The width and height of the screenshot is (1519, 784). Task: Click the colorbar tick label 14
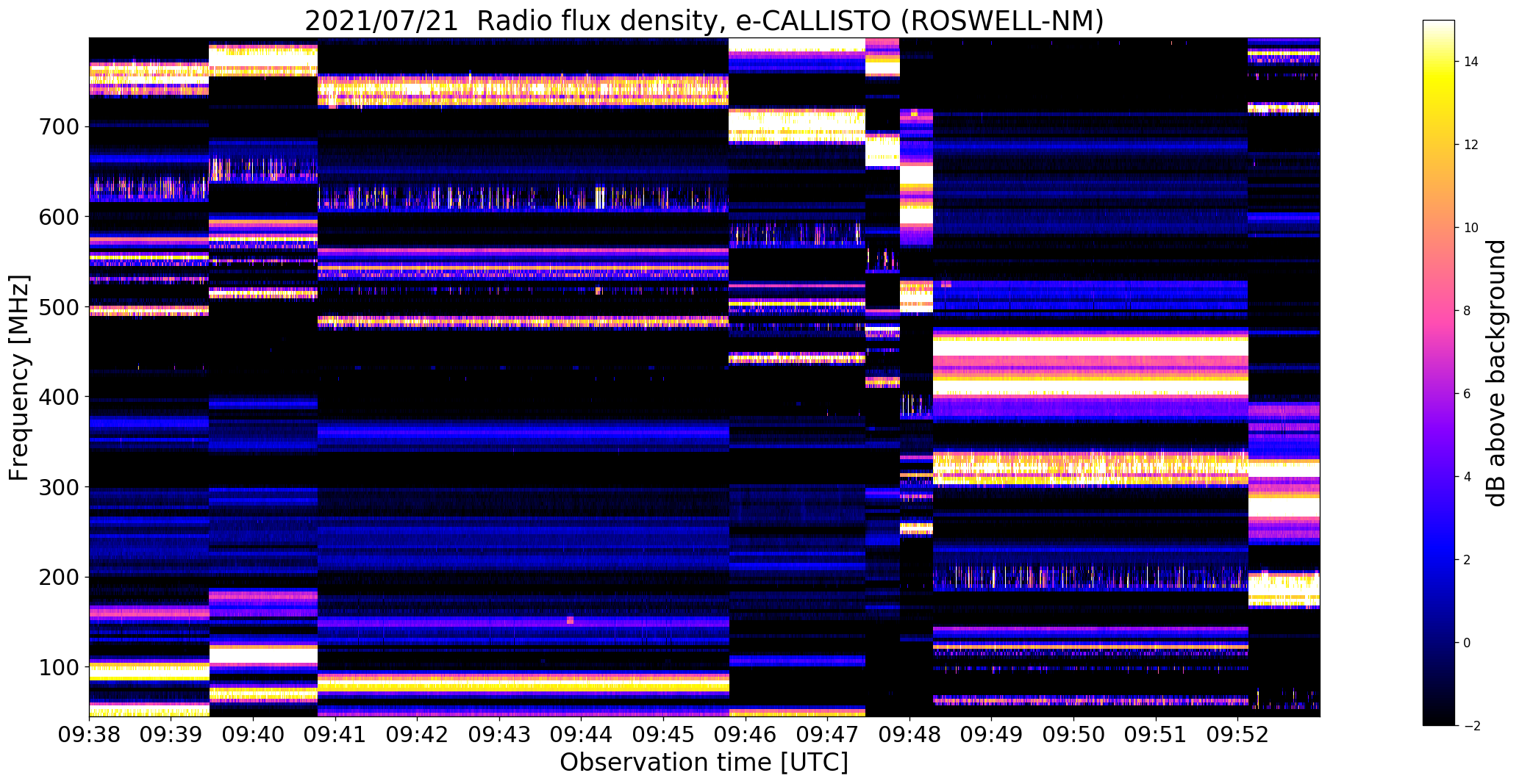(1471, 62)
